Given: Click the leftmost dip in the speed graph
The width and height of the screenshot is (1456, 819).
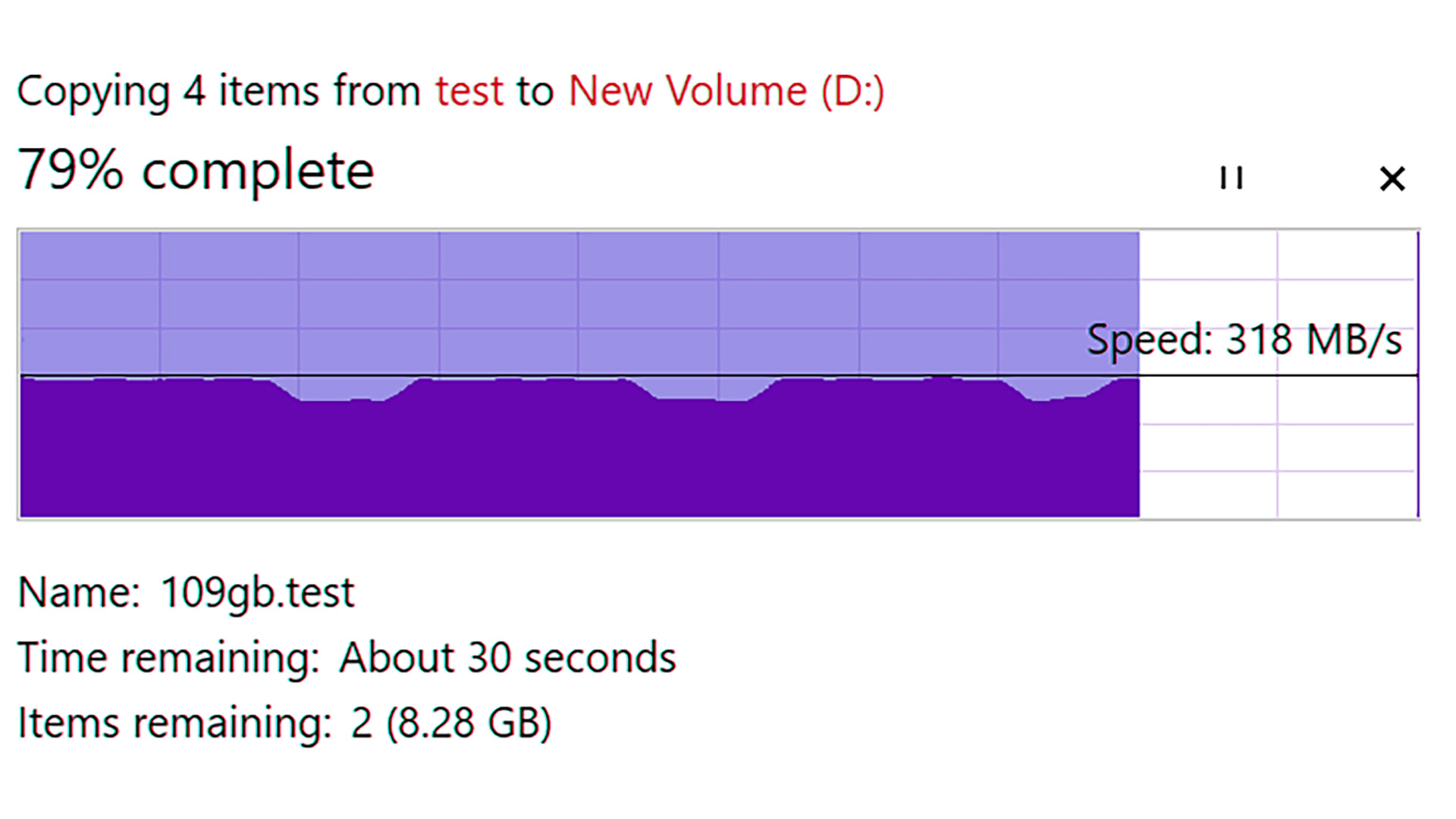Looking at the screenshot, I should pos(344,390).
